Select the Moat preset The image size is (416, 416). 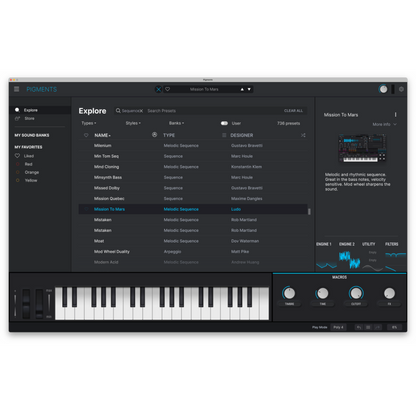193,241
